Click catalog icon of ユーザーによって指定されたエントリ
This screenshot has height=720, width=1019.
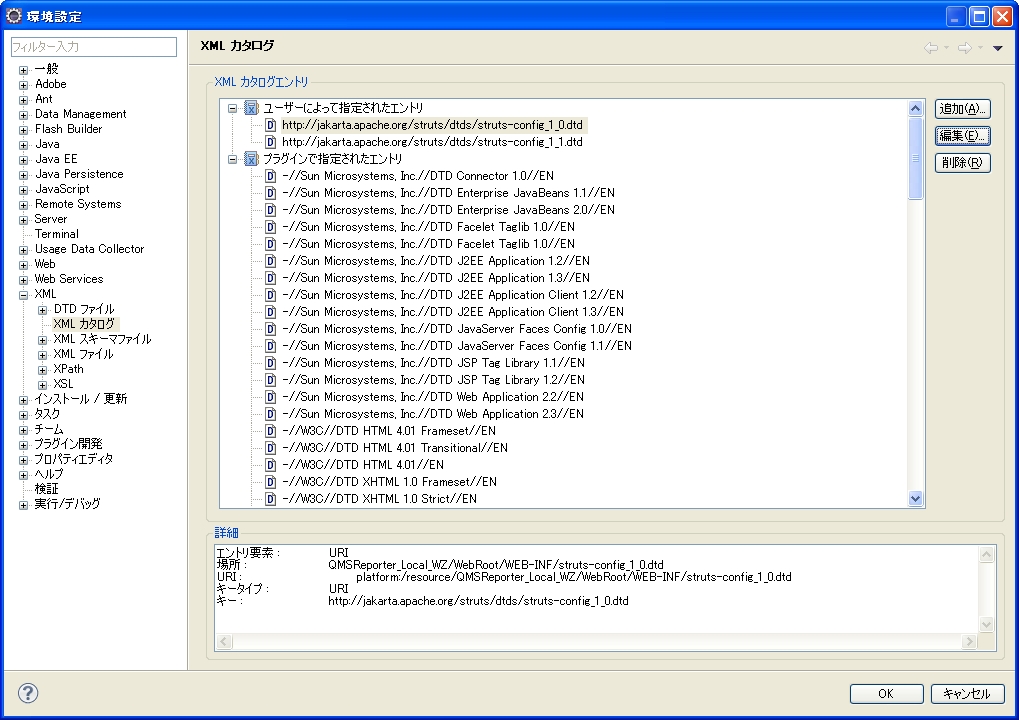click(251, 108)
